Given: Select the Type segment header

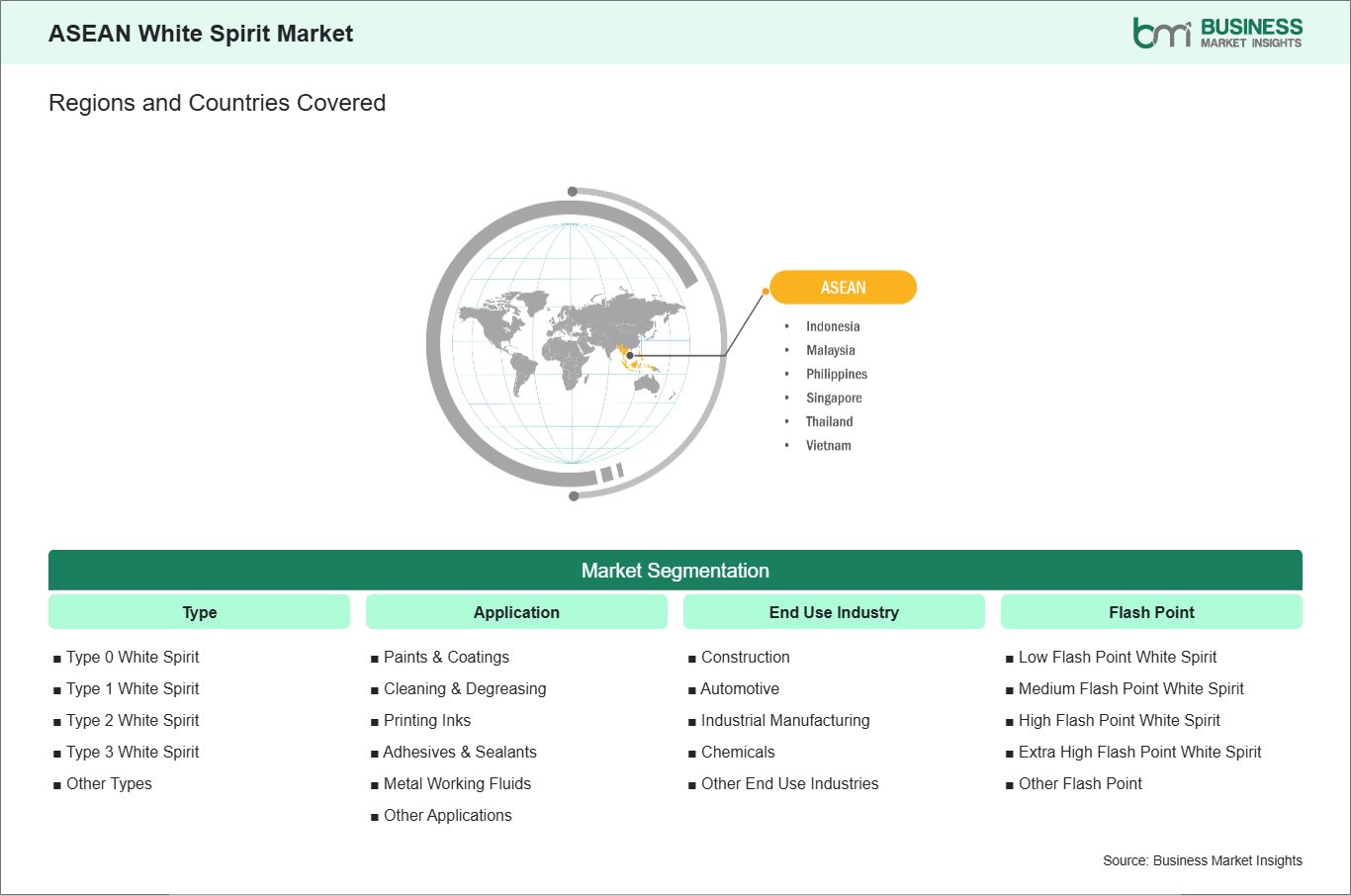Looking at the screenshot, I should pyautogui.click(x=199, y=612).
